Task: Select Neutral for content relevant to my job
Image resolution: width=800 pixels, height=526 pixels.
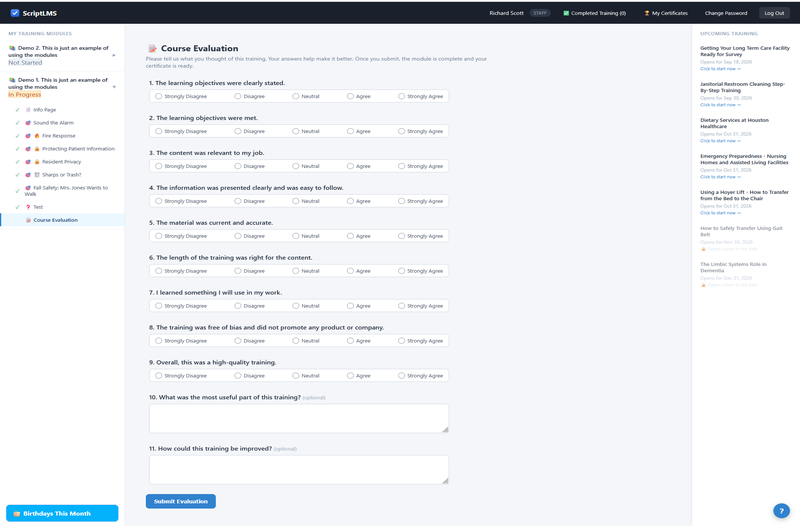Action: (x=295, y=166)
